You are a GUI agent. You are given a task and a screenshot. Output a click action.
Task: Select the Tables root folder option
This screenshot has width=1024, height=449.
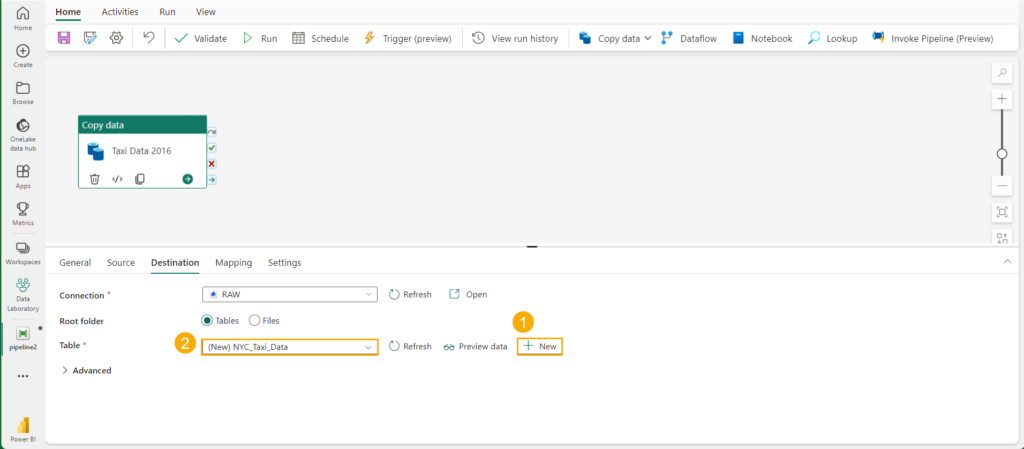pos(208,321)
